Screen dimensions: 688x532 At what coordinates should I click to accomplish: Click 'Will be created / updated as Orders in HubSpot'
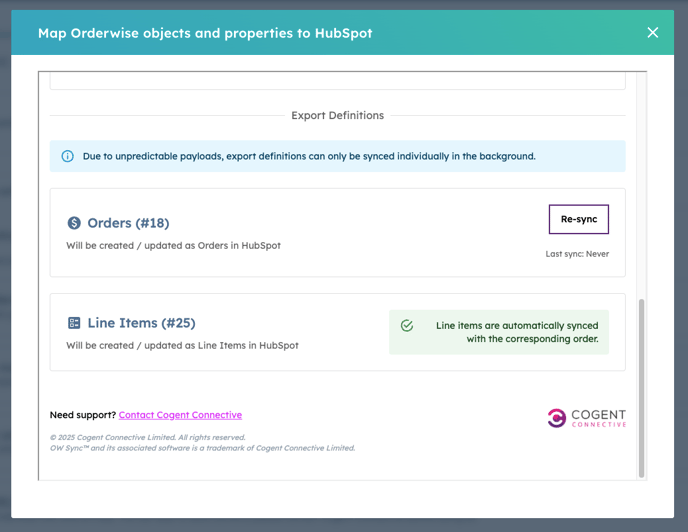173,245
